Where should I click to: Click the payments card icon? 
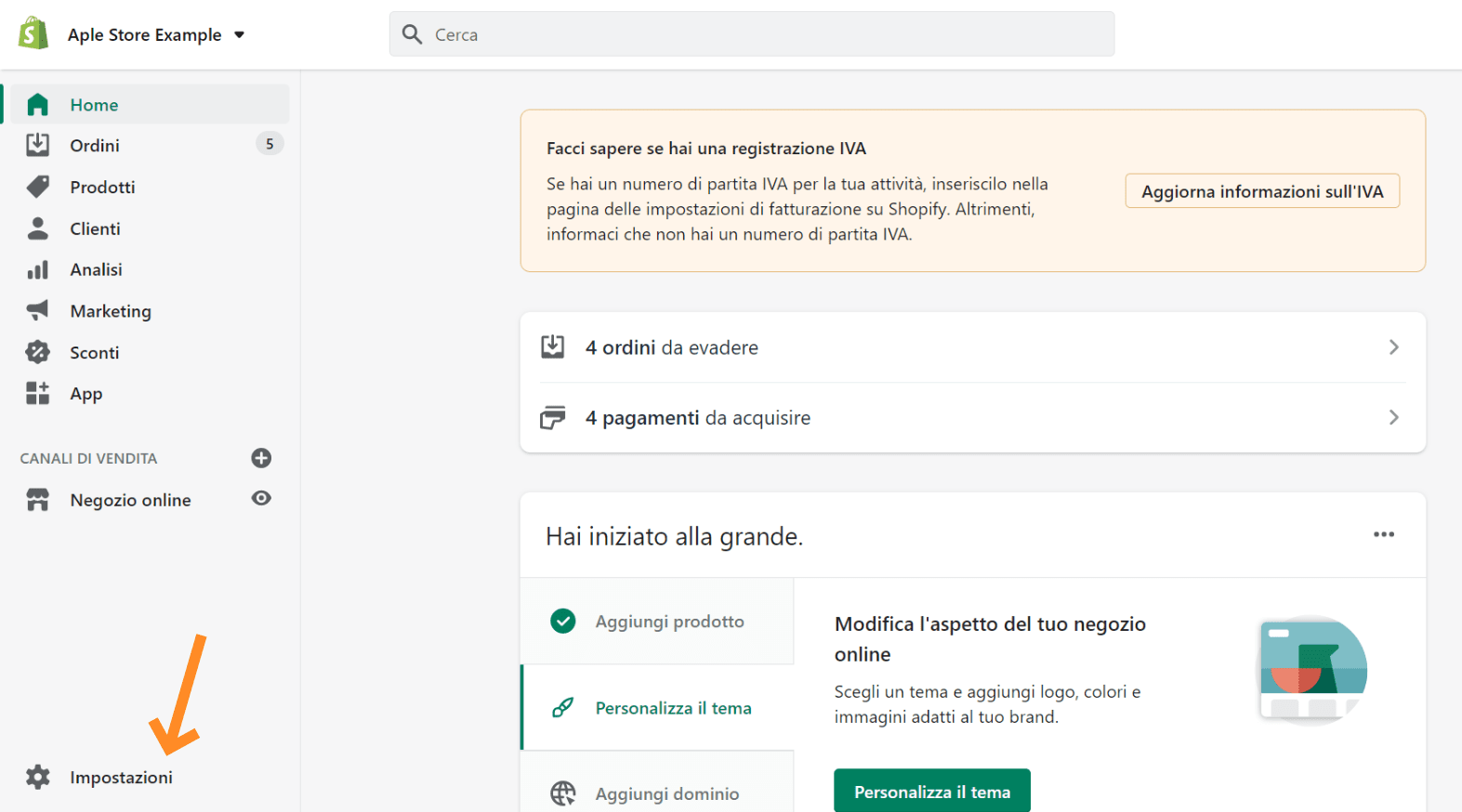point(553,418)
